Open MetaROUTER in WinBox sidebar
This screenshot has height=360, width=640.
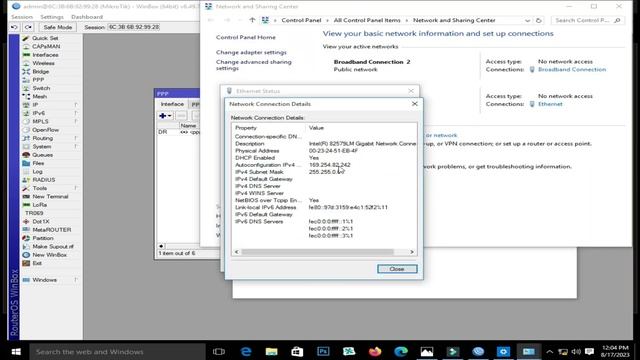(x=51, y=230)
